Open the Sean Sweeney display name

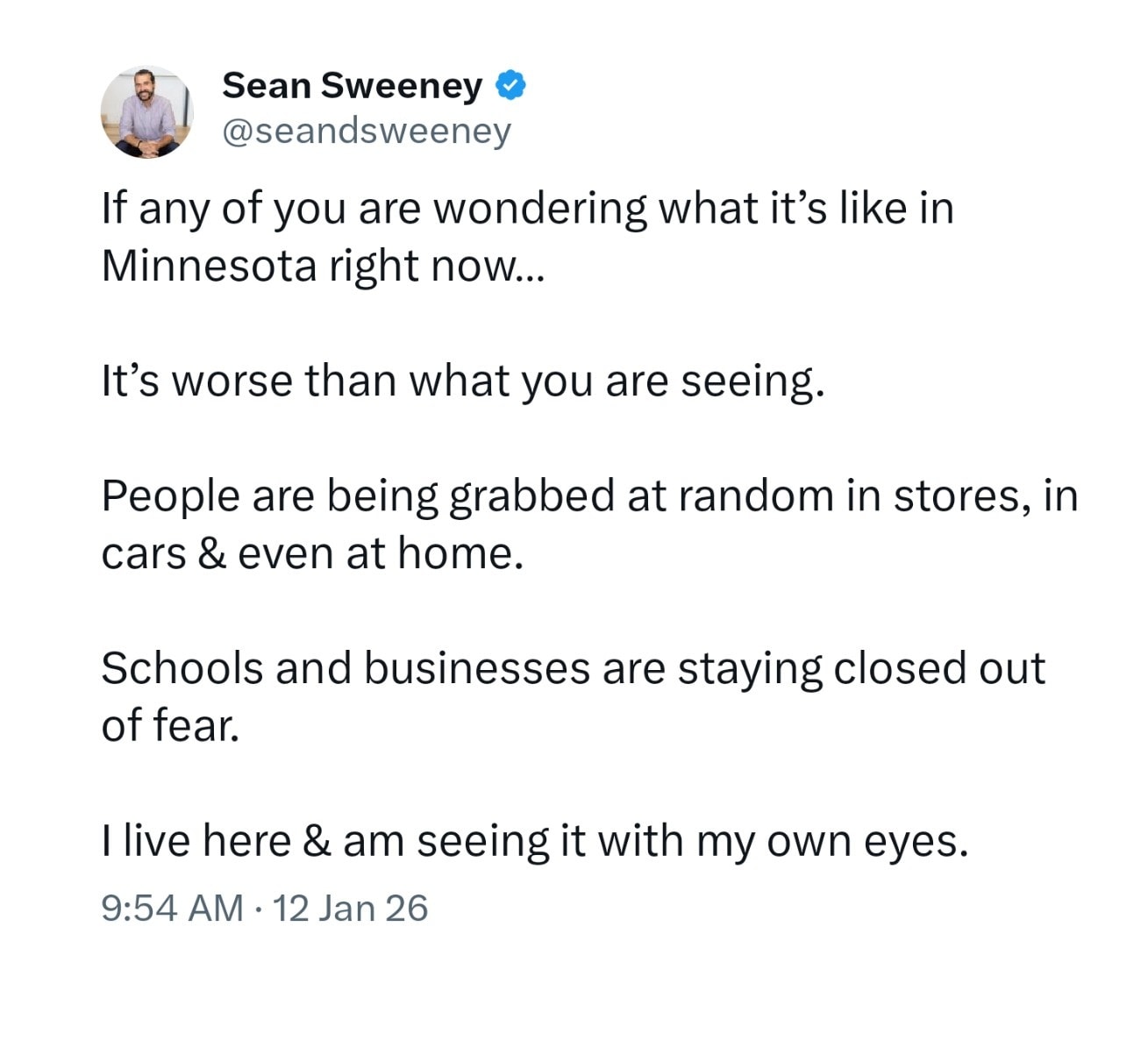352,85
